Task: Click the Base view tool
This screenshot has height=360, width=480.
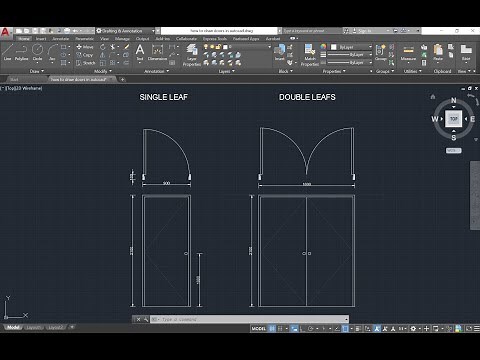Action: [x=466, y=53]
